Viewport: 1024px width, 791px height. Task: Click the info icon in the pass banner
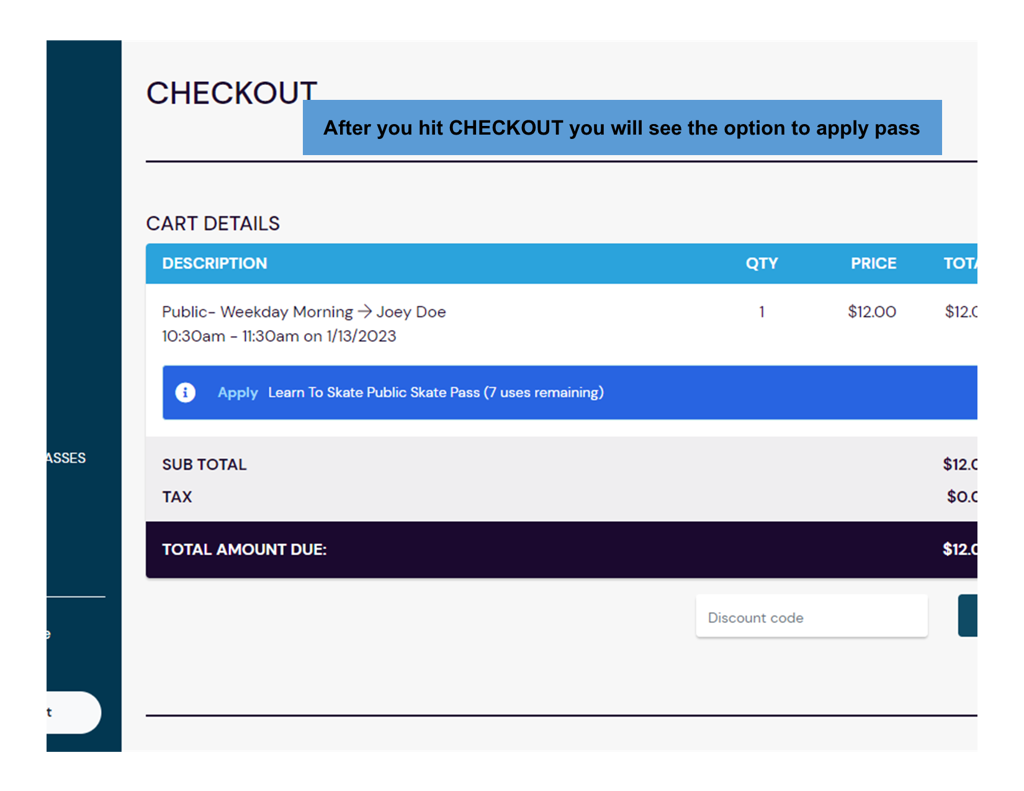pos(185,393)
